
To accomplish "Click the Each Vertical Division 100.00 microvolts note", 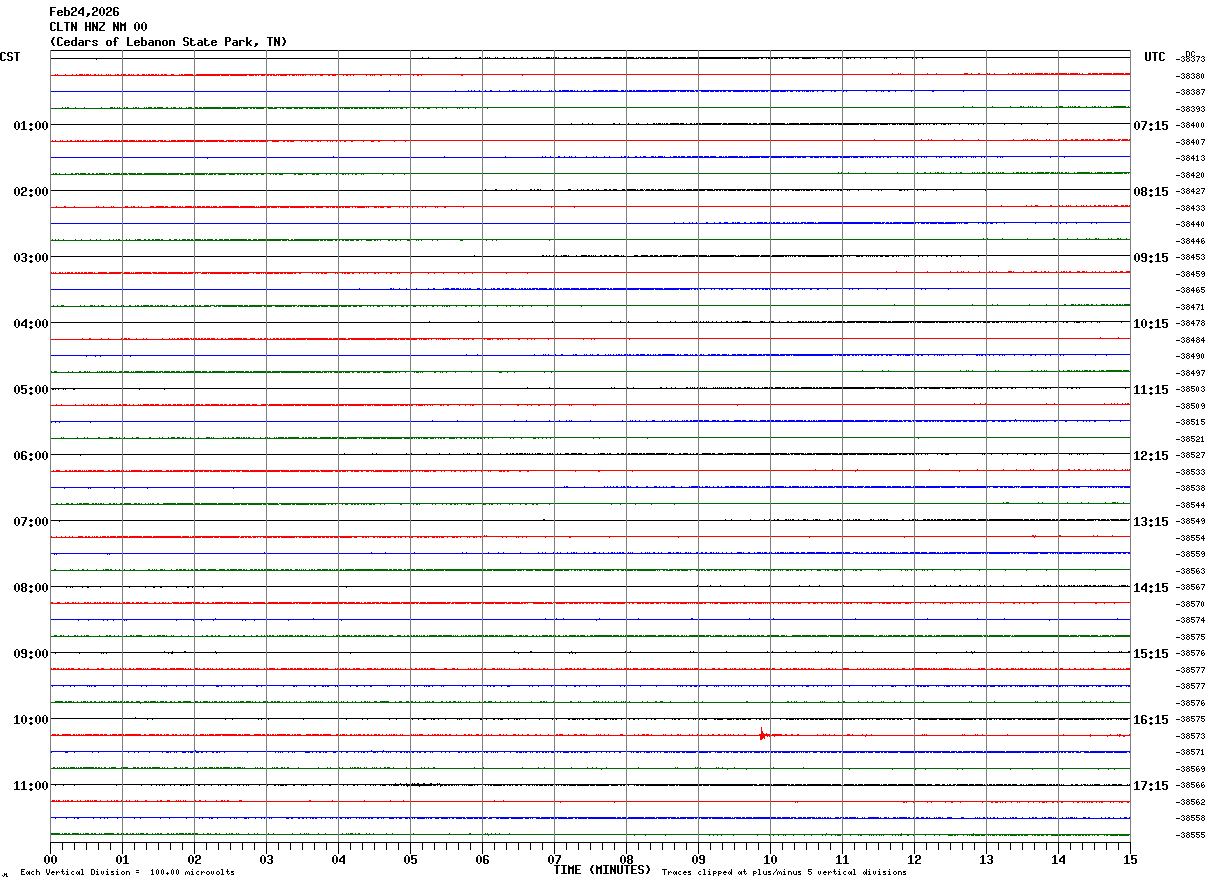I will (x=127, y=872).
